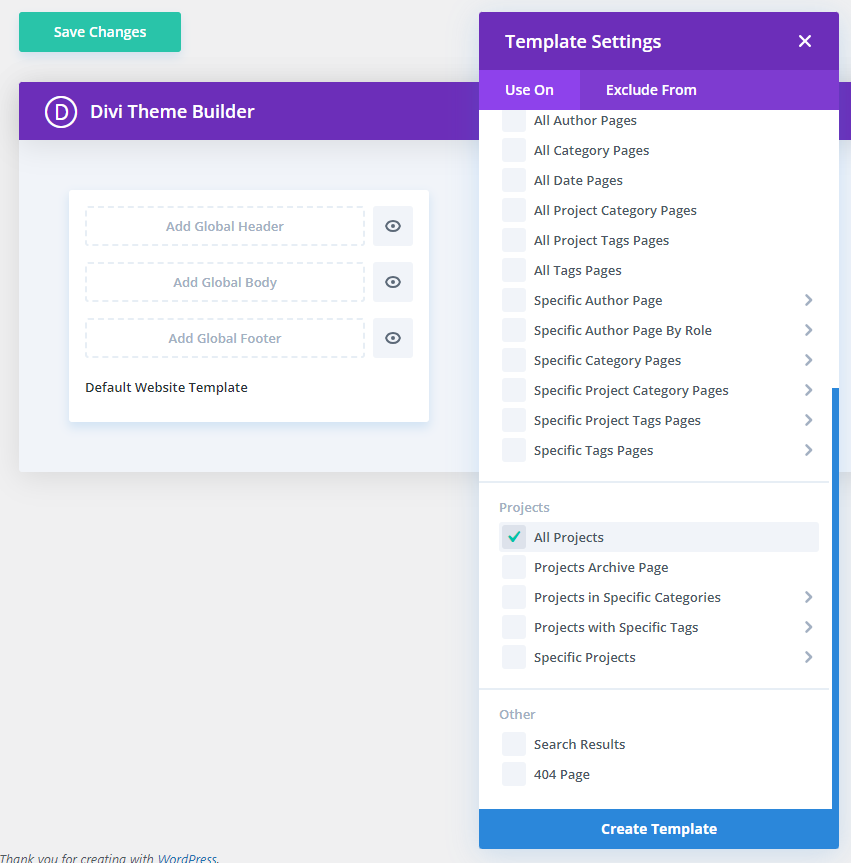
Task: Expand Specific Author Page options chevron
Action: [x=808, y=300]
